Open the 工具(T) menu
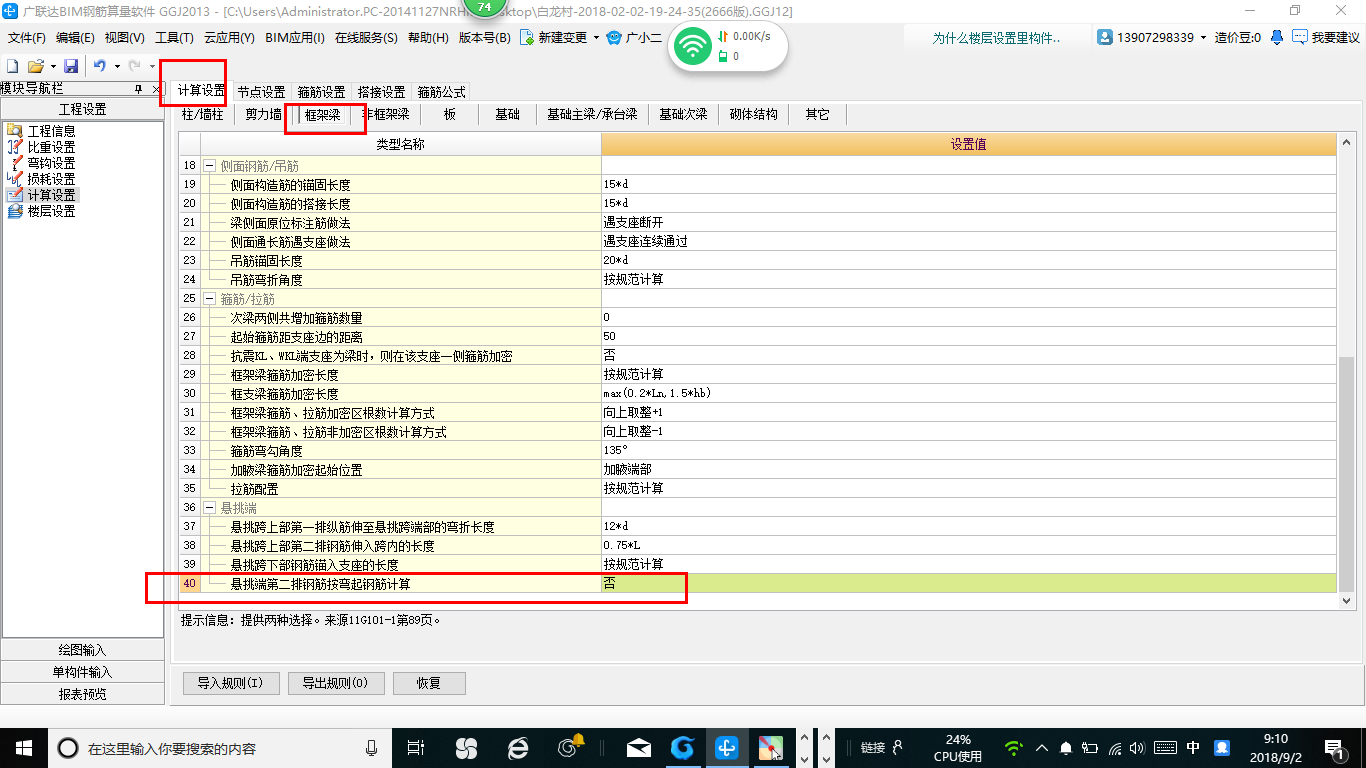 pos(174,38)
